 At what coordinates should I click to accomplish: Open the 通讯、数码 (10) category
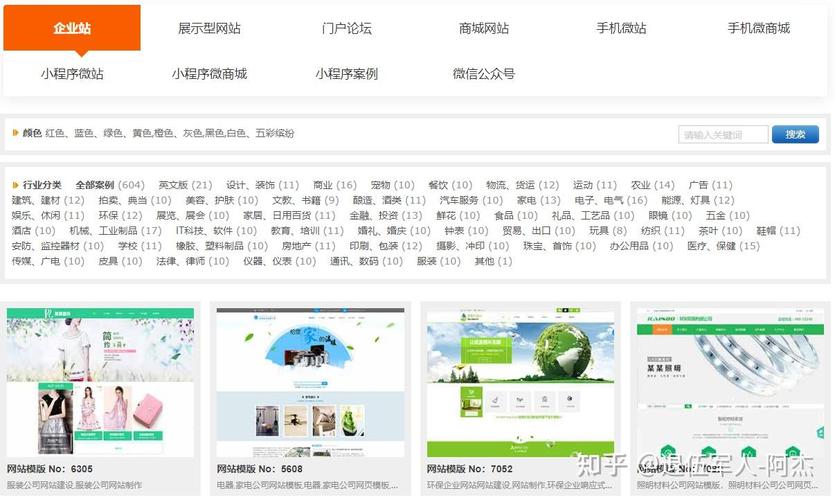point(366,261)
